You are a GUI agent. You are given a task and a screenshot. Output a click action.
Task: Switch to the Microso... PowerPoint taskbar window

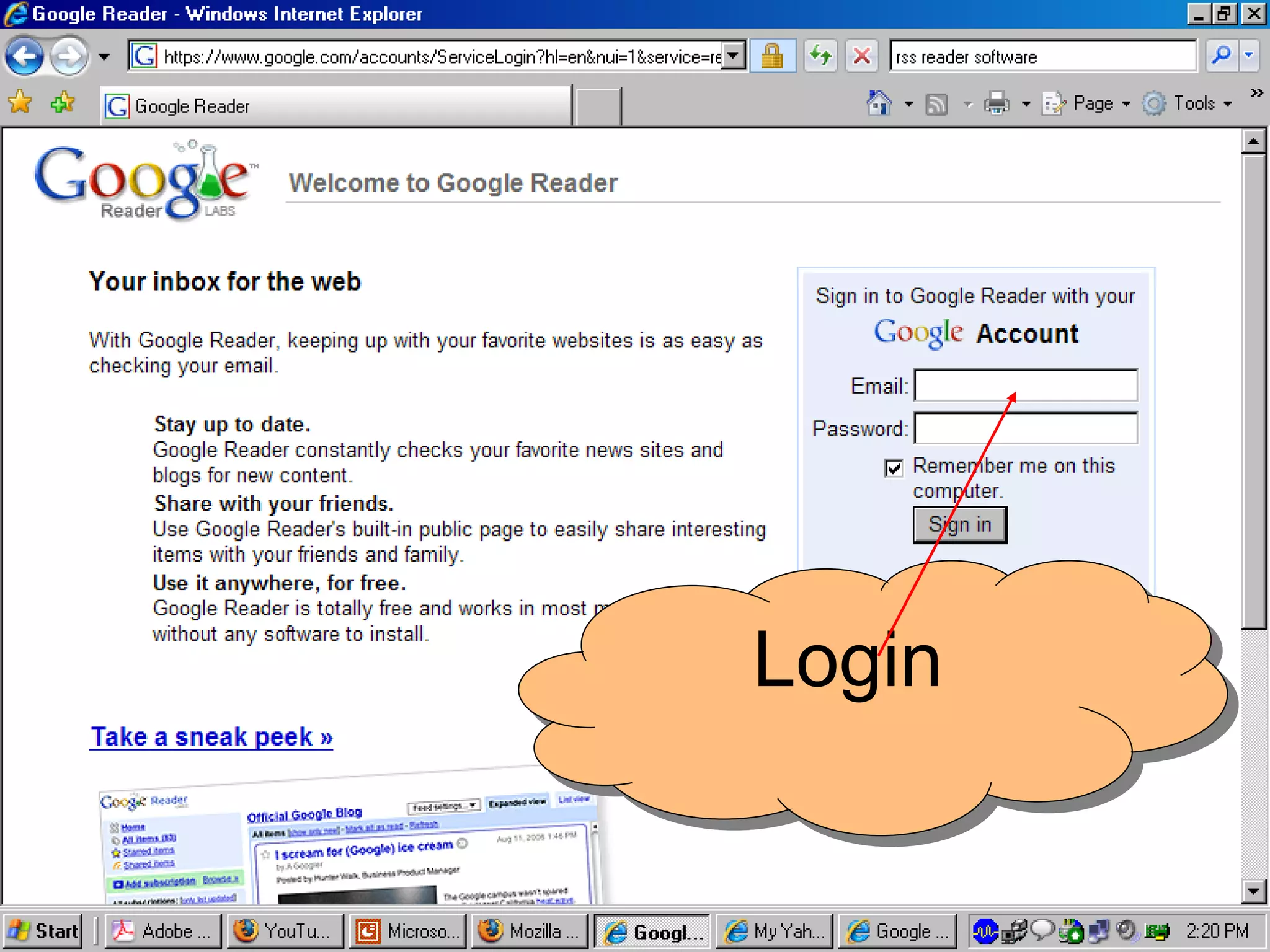click(x=408, y=931)
